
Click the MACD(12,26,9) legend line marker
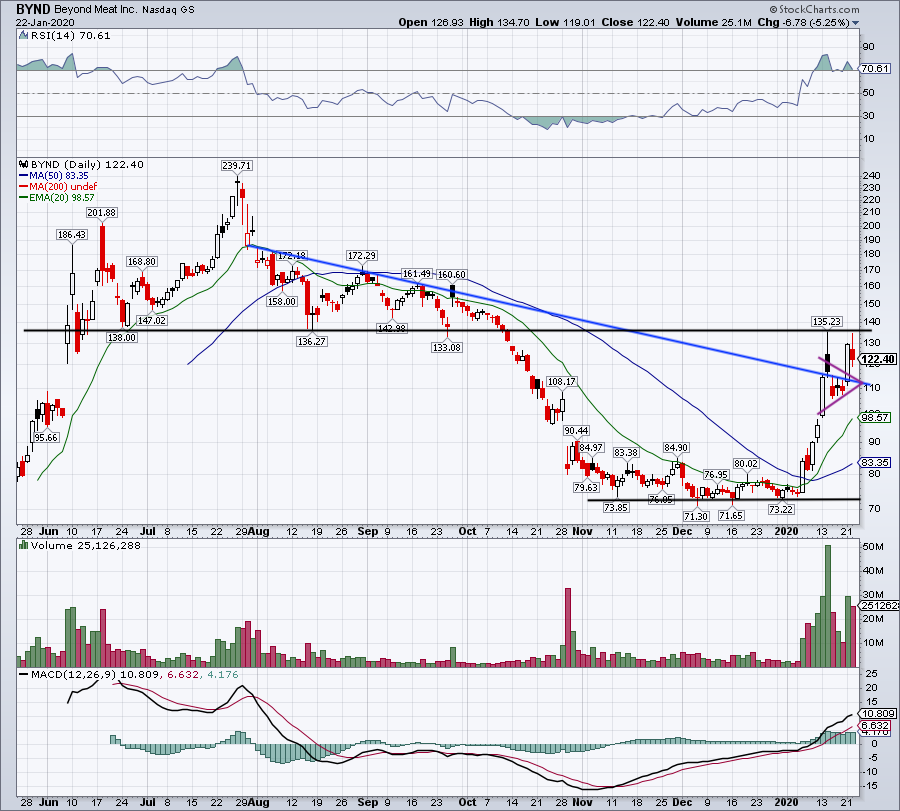pos(24,674)
